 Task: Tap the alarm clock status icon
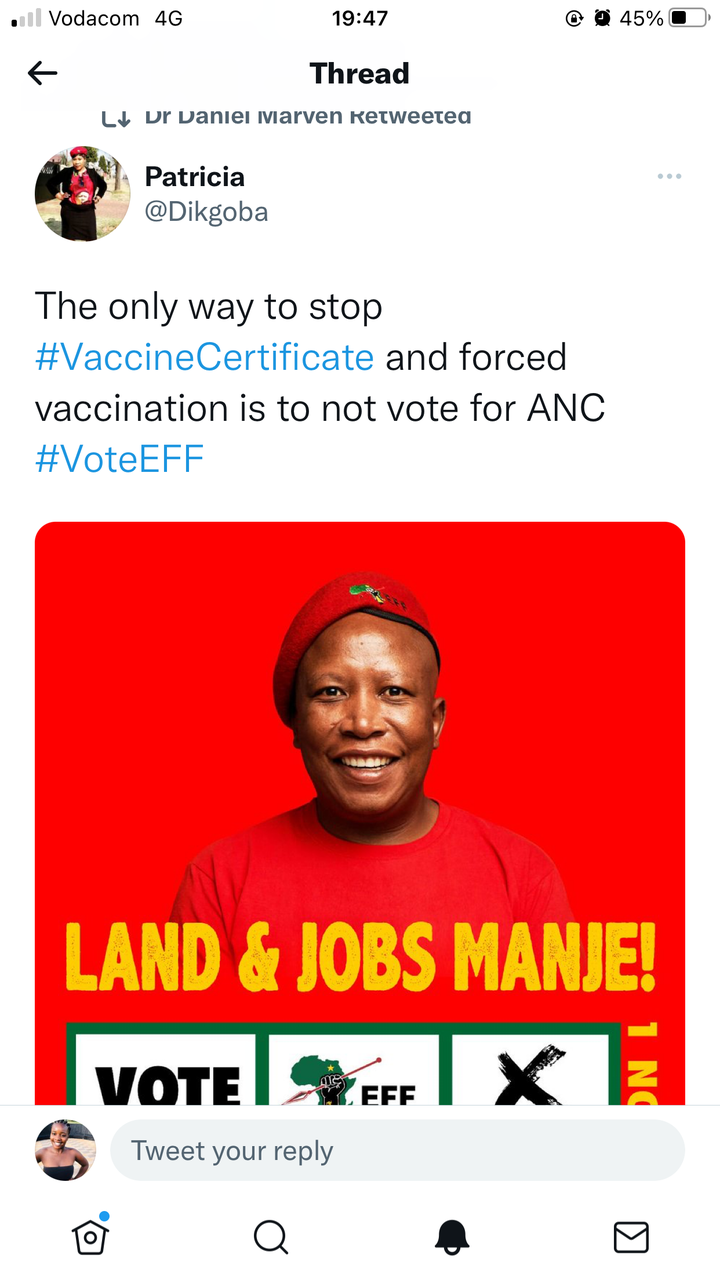tap(602, 18)
